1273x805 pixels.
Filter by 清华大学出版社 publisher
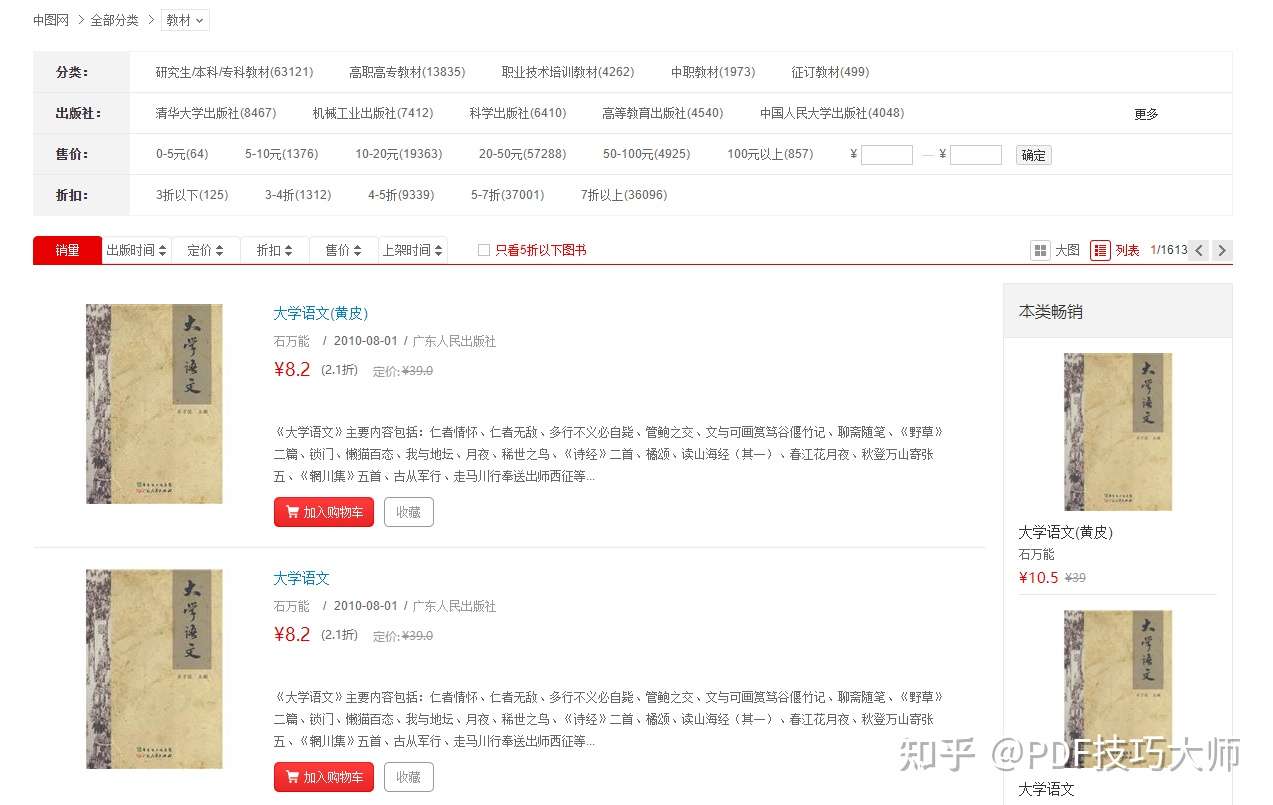216,113
